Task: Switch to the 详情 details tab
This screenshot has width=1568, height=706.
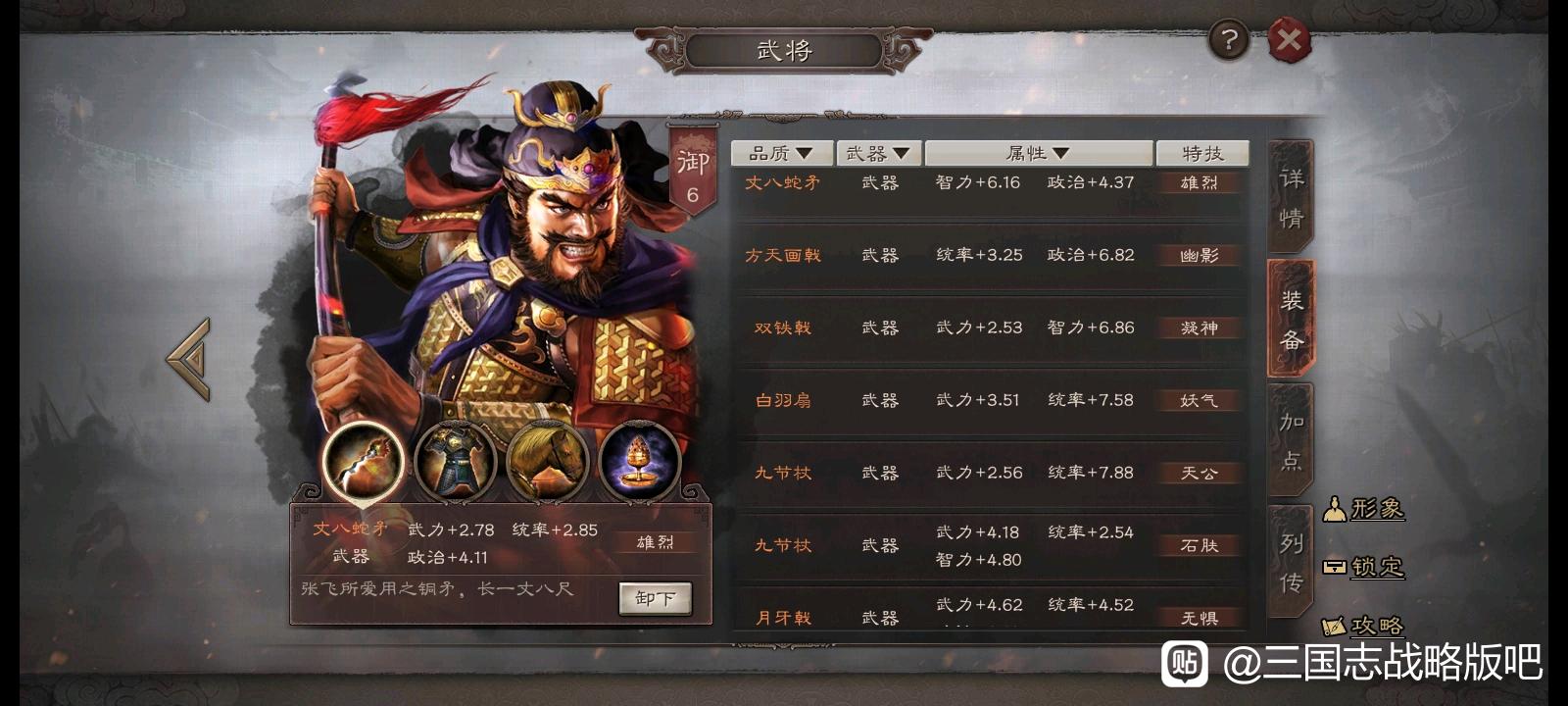Action: pyautogui.click(x=1292, y=197)
